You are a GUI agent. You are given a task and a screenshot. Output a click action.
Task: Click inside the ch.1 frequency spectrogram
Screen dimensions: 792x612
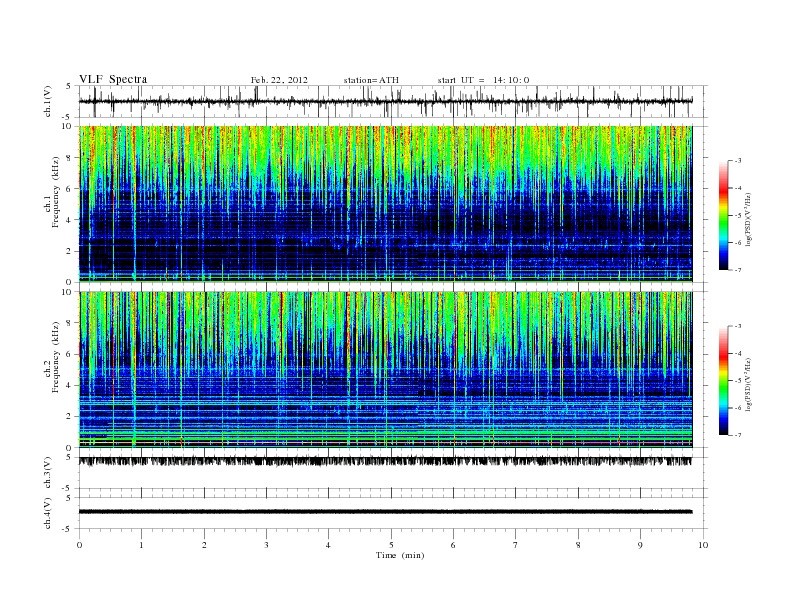[x=385, y=203]
